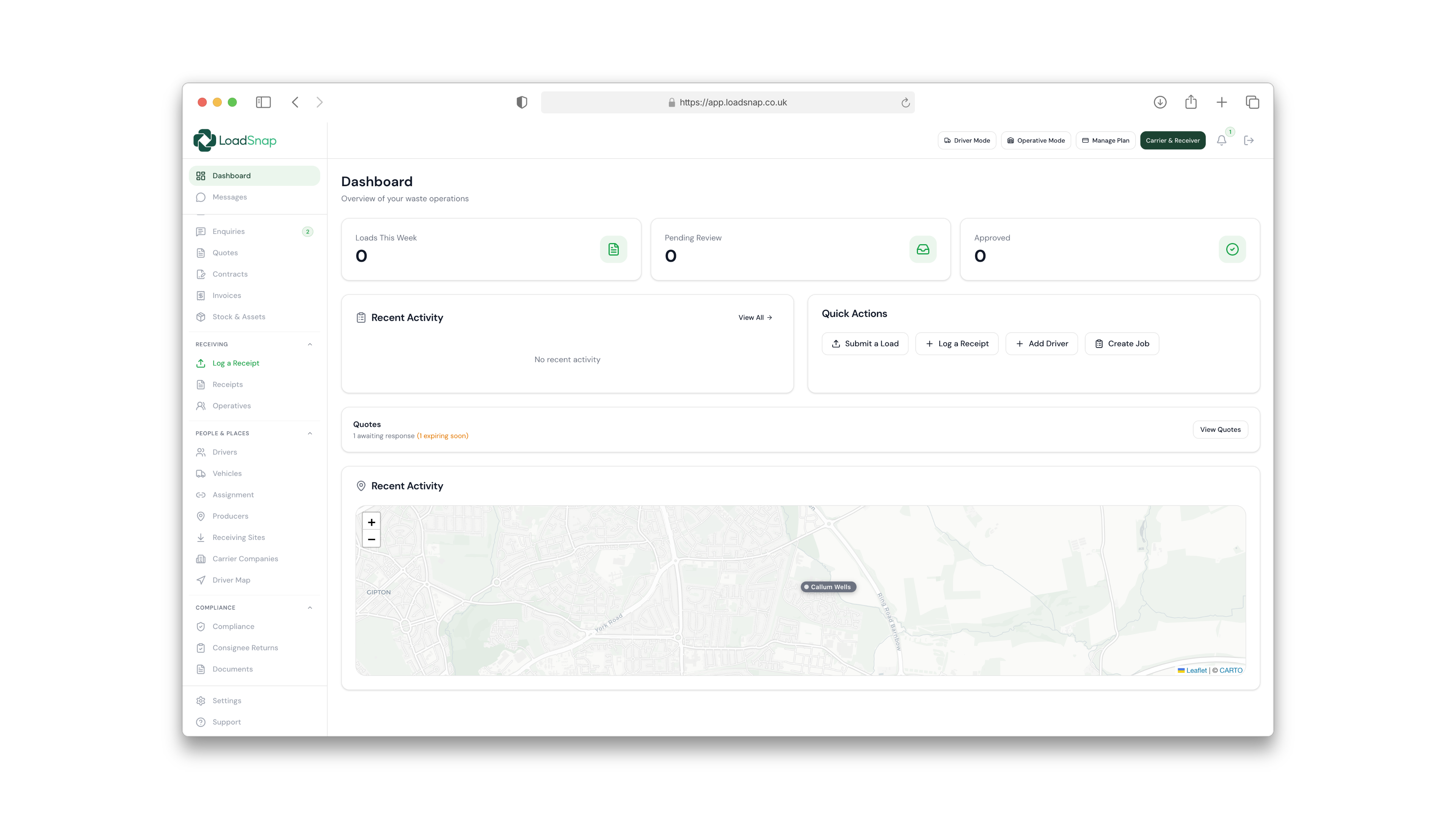The height and width of the screenshot is (819, 1456).
Task: Show the tab overview
Action: [1252, 102]
